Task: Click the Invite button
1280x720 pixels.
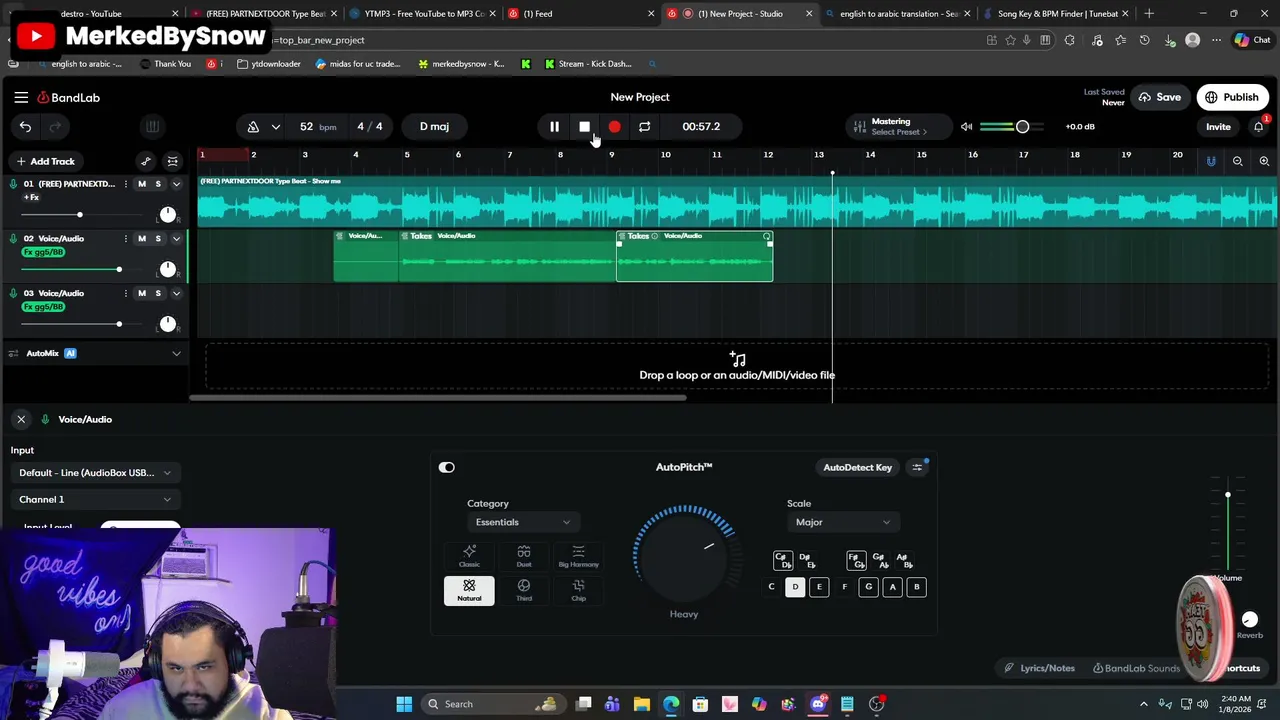Action: click(x=1218, y=127)
